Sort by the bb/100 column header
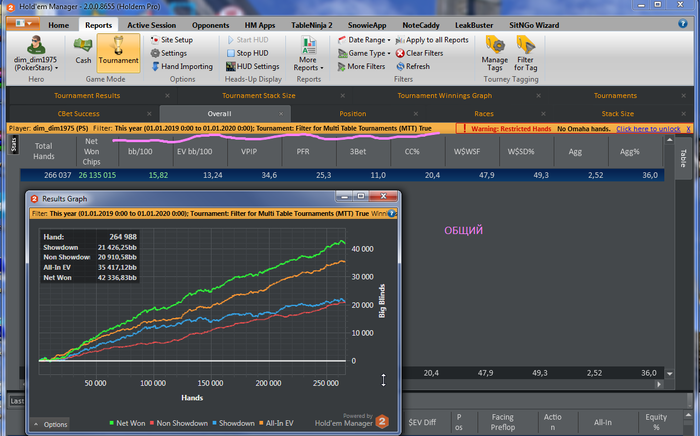The image size is (700, 436). click(140, 152)
